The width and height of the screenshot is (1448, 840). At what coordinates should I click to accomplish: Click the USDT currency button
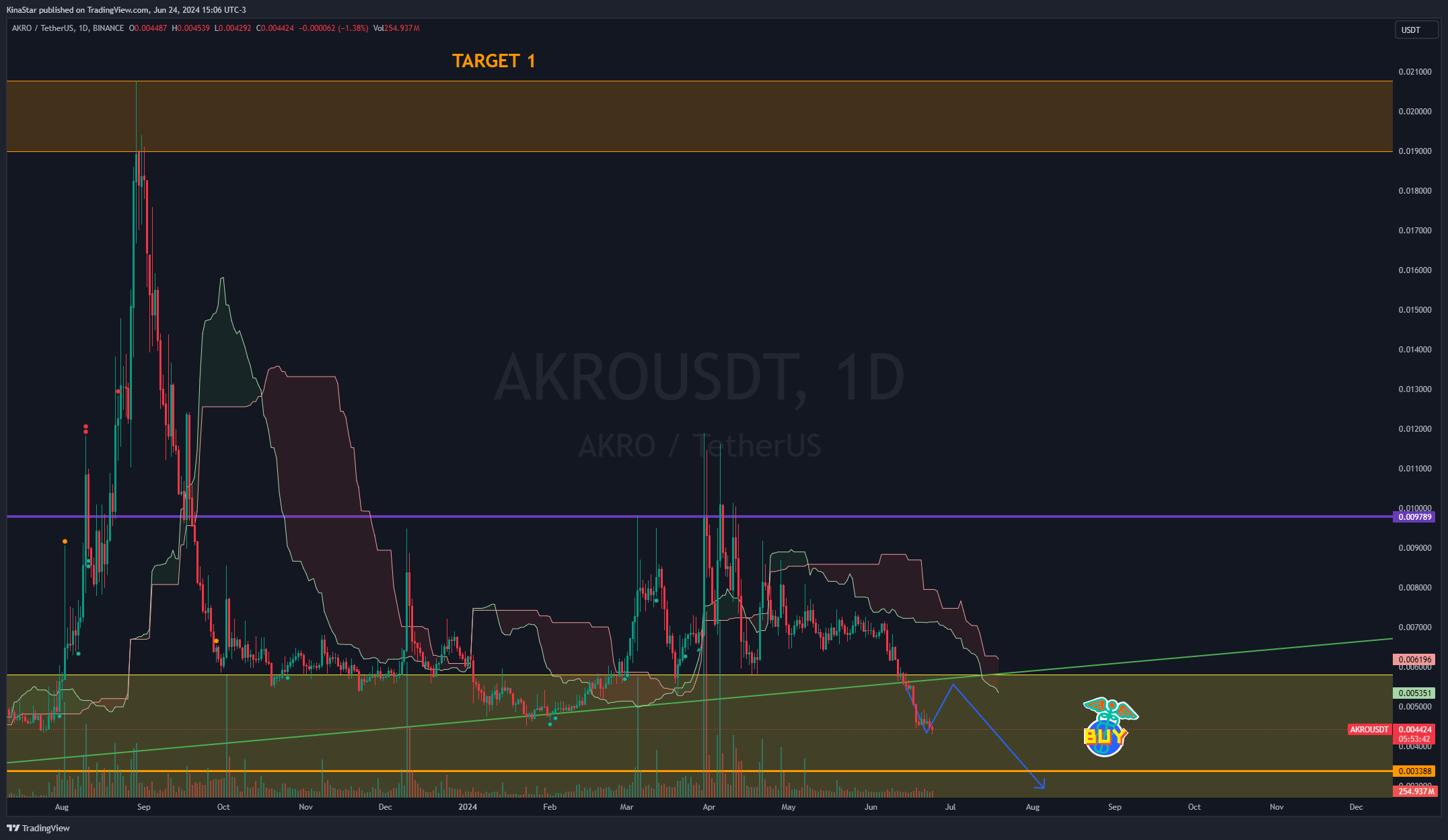(x=1415, y=30)
